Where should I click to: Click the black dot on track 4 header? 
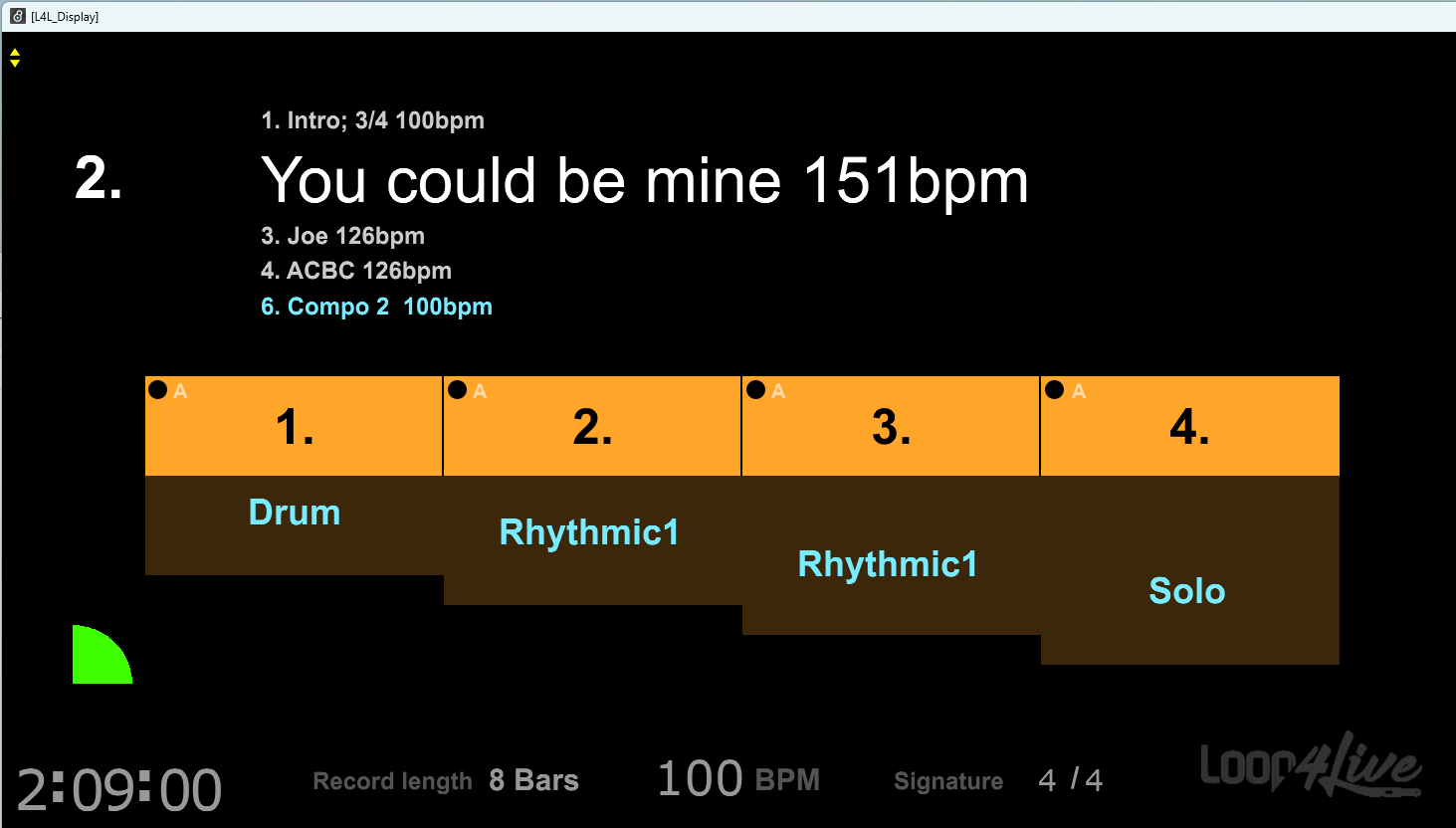pyautogui.click(x=1055, y=389)
